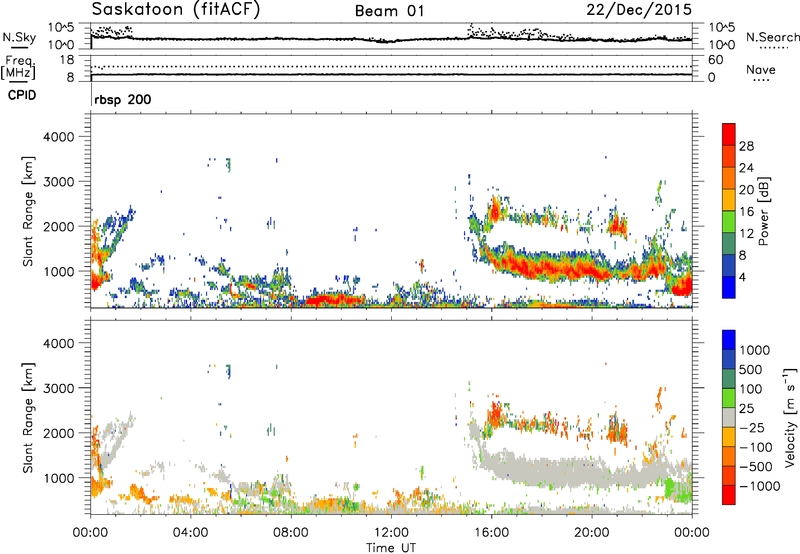Click the 'Slant Range [km]' label of Velocity panel

28,418
